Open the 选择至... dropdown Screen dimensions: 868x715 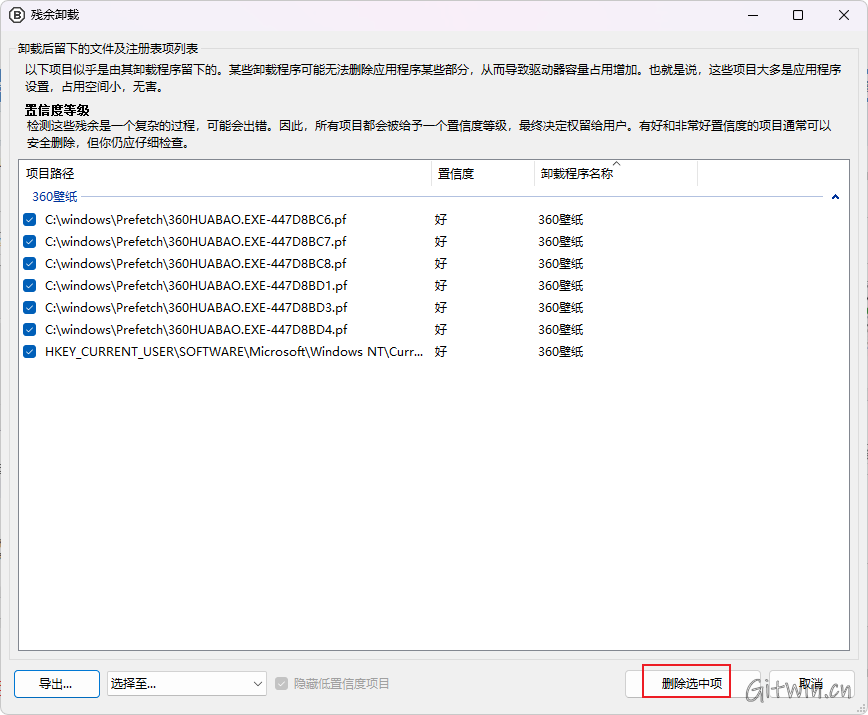(187, 684)
